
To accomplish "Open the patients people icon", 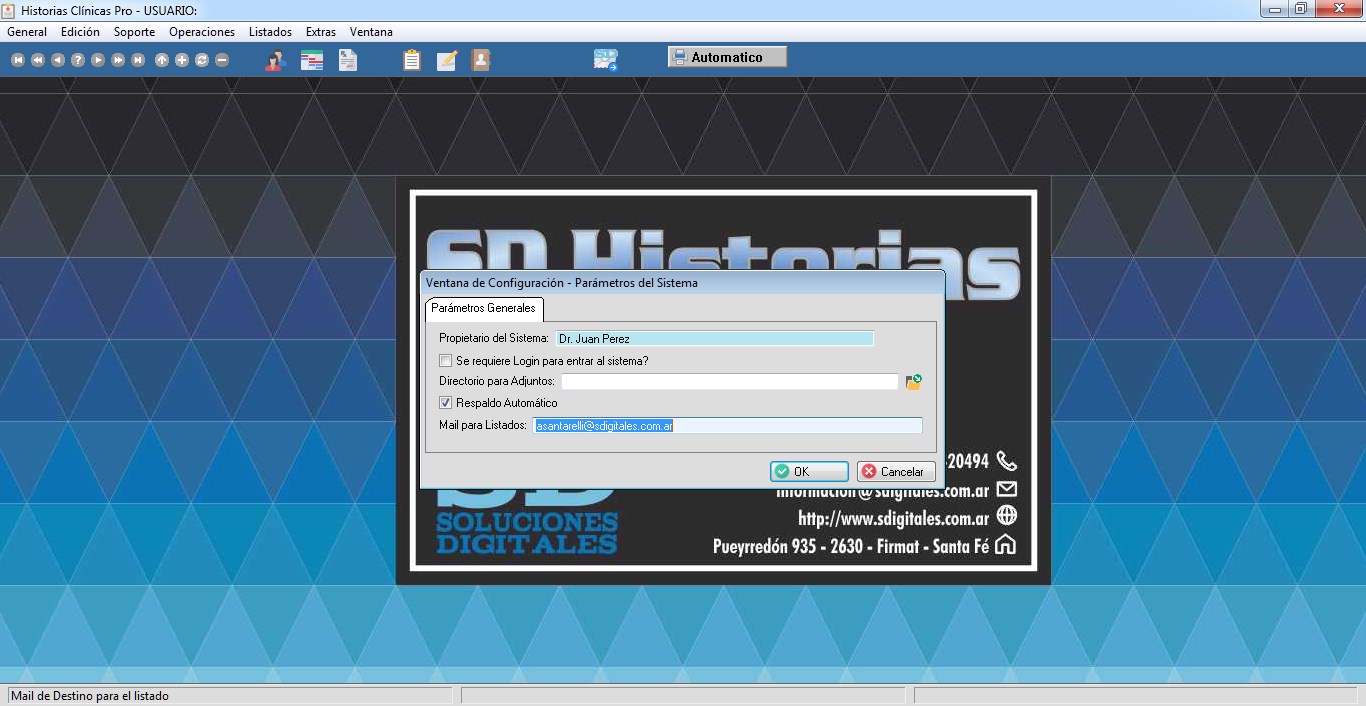I will (x=275, y=60).
